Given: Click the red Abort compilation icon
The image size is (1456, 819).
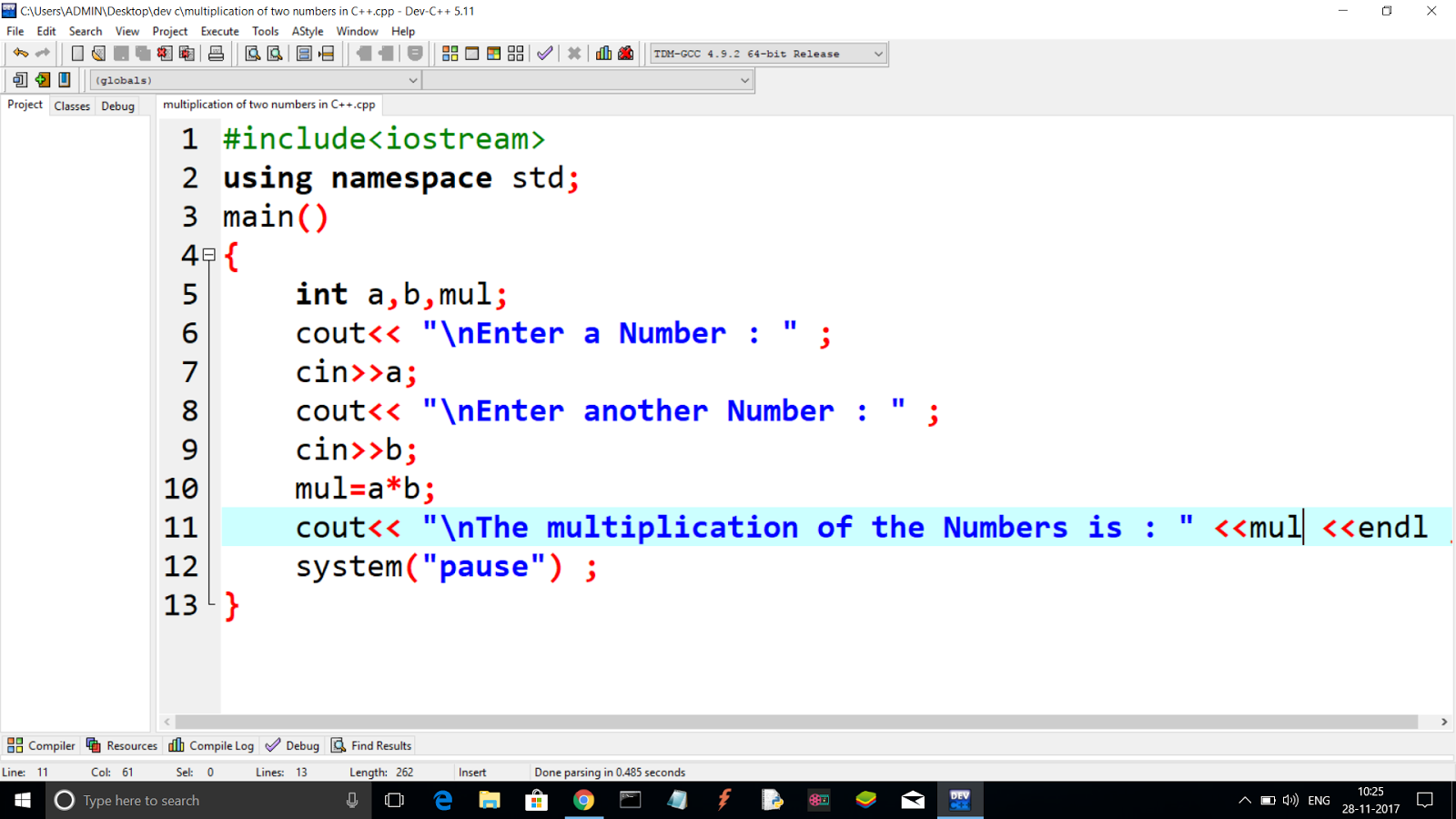Looking at the screenshot, I should click(x=573, y=53).
